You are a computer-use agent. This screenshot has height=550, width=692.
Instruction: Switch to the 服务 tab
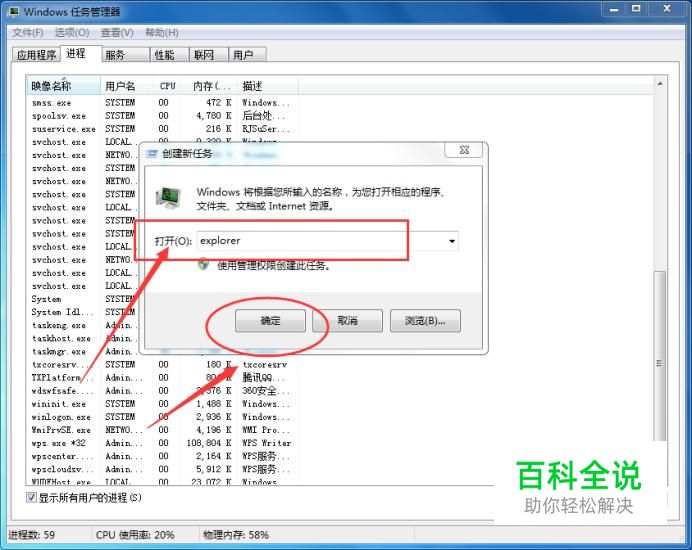point(126,55)
